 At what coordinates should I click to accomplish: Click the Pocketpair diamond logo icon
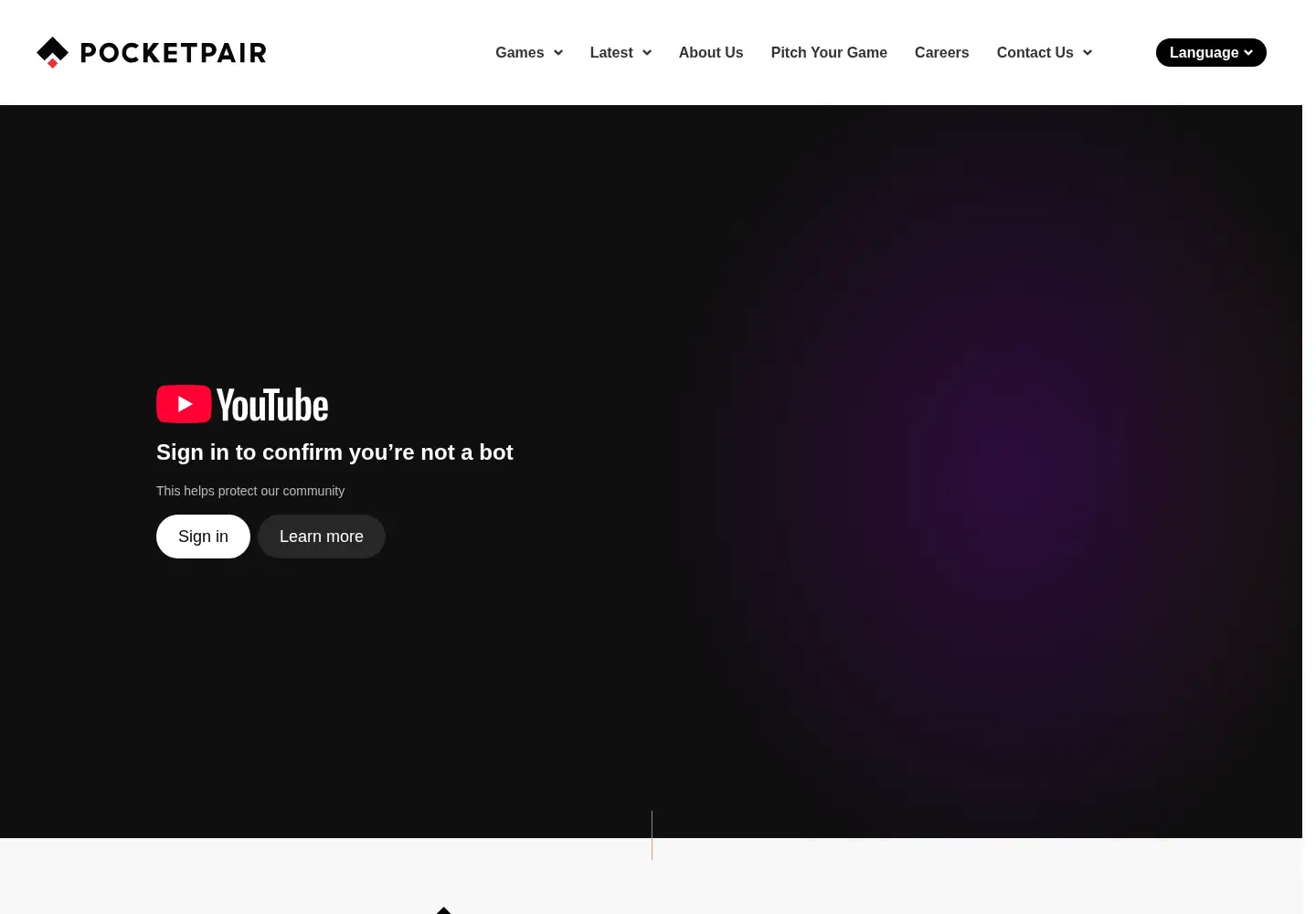tap(52, 52)
